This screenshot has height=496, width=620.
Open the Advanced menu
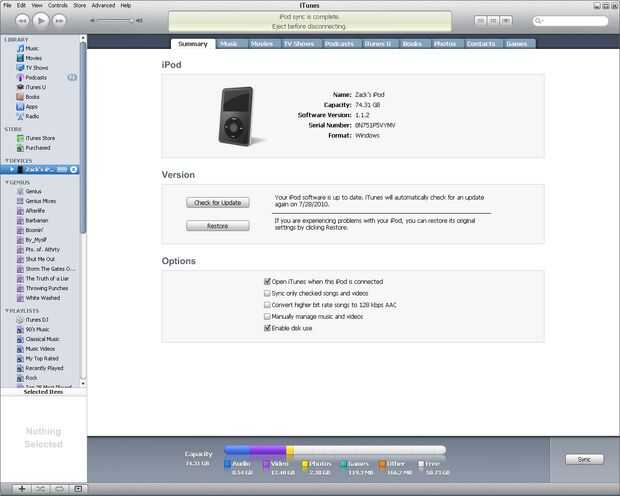click(103, 6)
